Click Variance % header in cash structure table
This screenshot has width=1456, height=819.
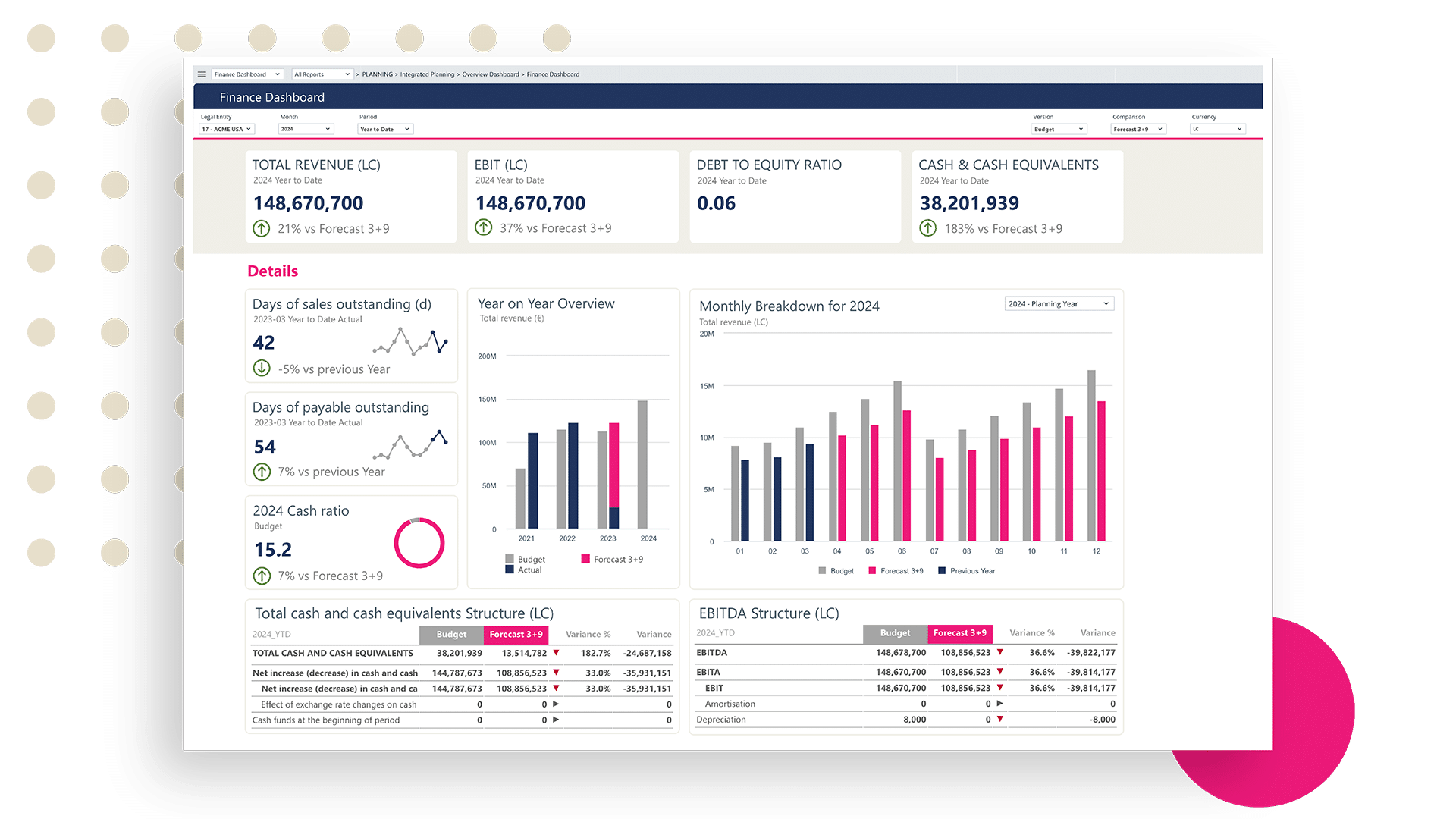pyautogui.click(x=588, y=635)
